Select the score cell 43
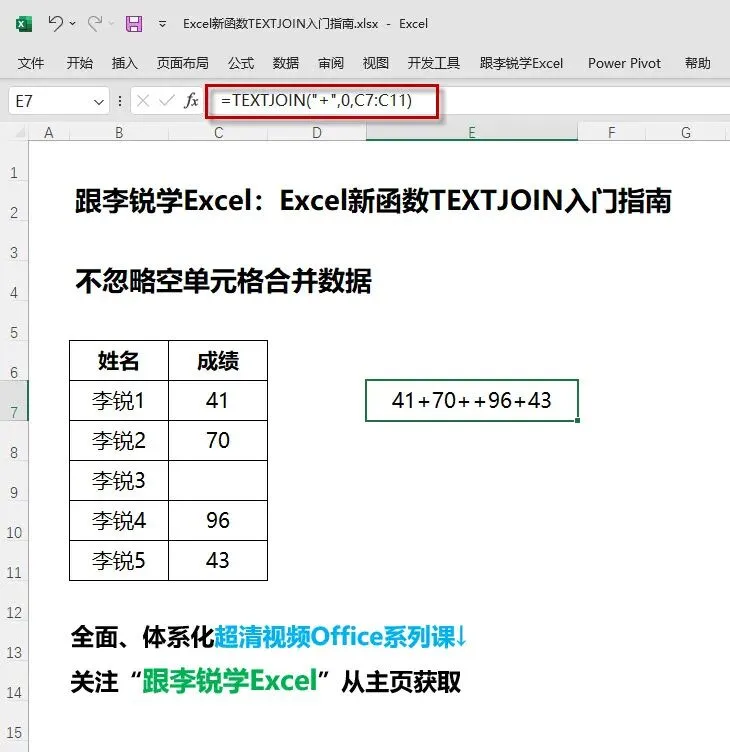 [x=218, y=561]
